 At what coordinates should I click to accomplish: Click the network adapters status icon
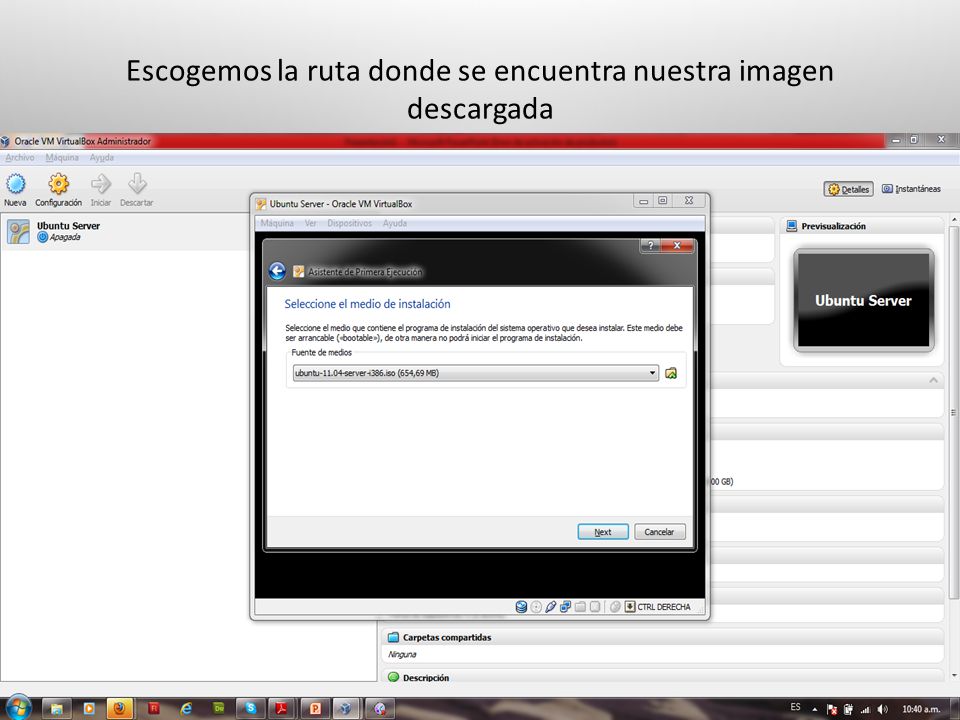click(565, 607)
